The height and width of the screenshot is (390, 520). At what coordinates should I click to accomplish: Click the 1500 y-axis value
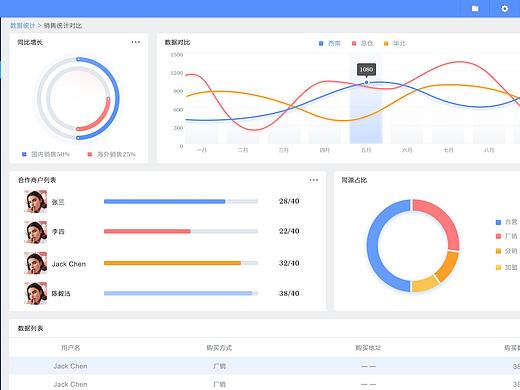click(x=177, y=55)
